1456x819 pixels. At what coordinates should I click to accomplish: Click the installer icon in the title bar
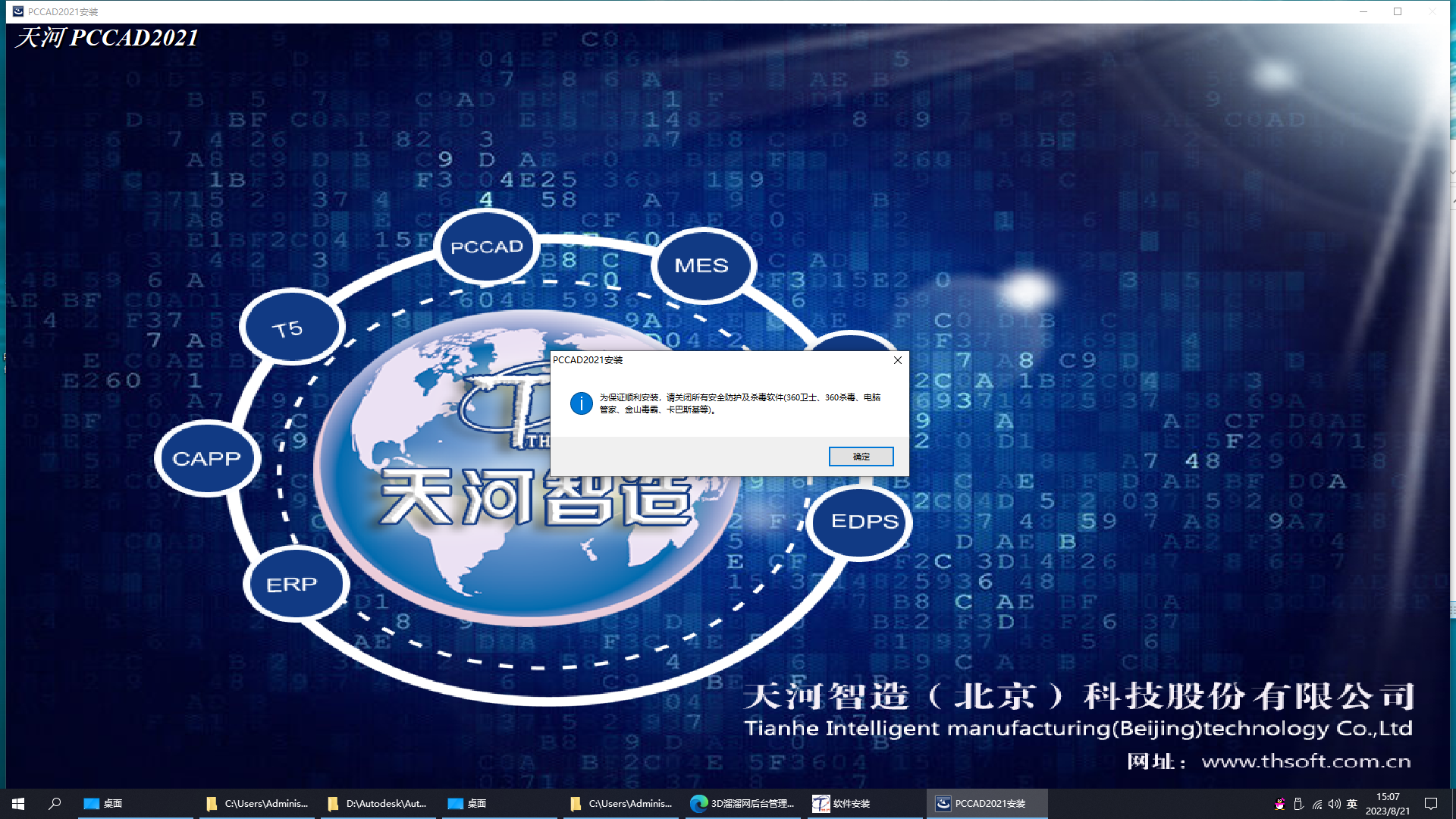[18, 11]
